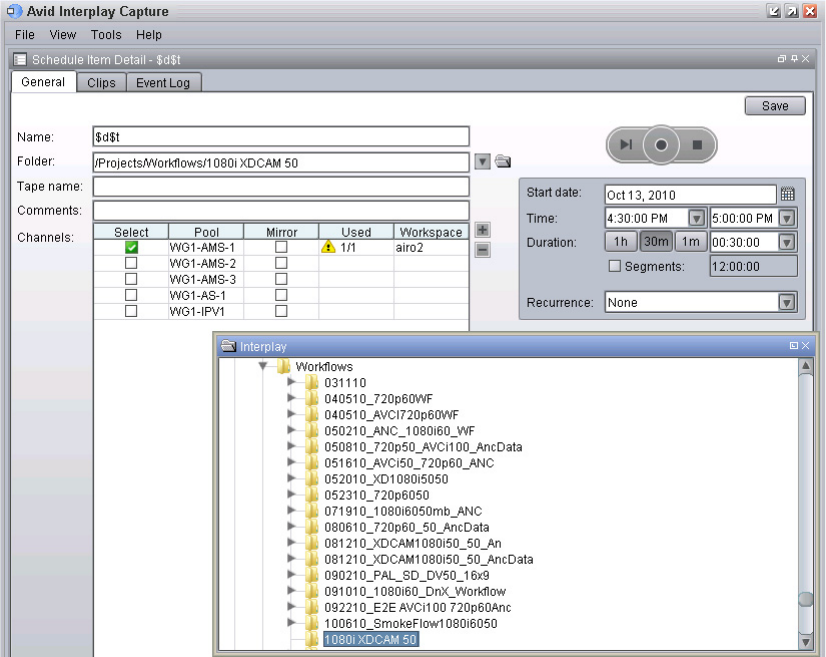Viewport: 826px width, 657px height.
Task: Sort channels by Pool column header
Action: (206, 232)
